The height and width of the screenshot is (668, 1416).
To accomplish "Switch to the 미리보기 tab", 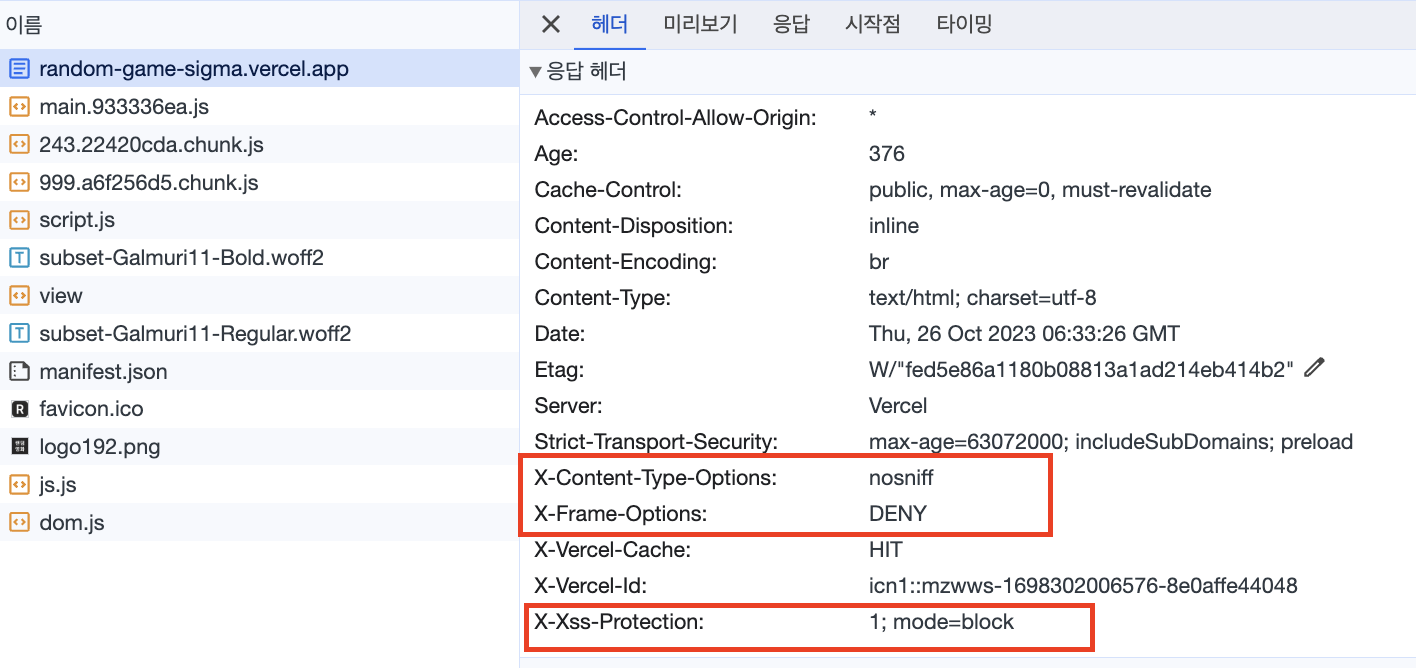I will (x=700, y=24).
